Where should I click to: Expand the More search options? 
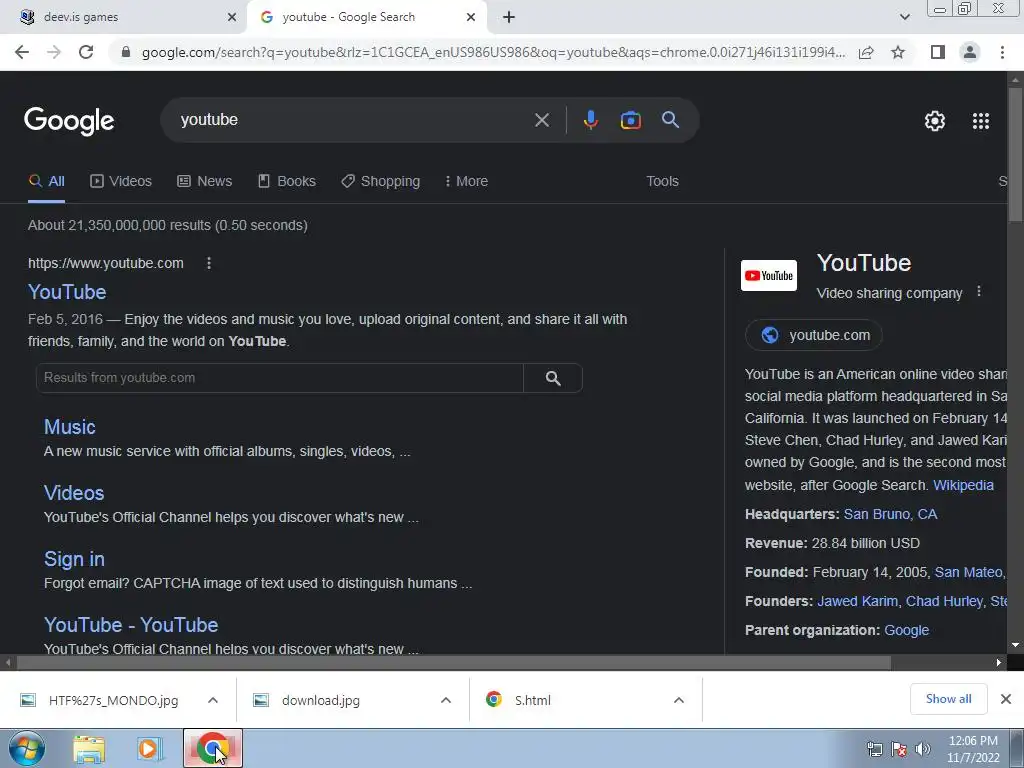[x=466, y=182]
